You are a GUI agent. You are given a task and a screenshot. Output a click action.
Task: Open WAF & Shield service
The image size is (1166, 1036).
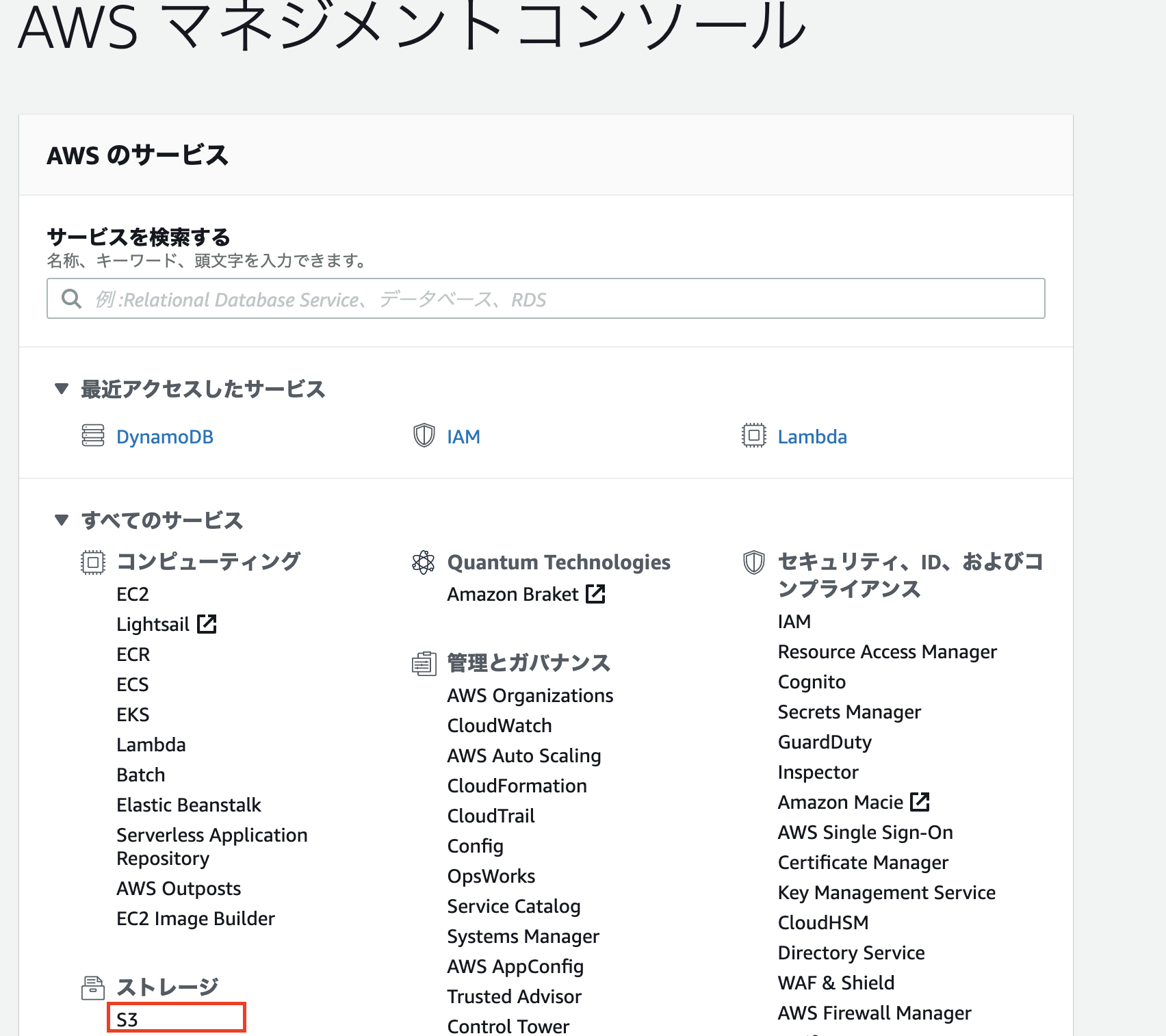836,983
